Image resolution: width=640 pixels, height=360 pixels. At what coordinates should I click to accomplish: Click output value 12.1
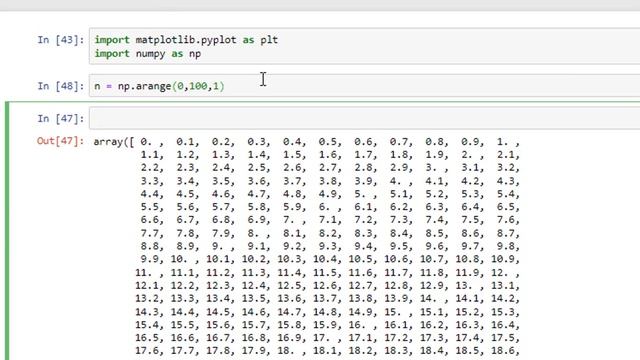click(x=147, y=285)
